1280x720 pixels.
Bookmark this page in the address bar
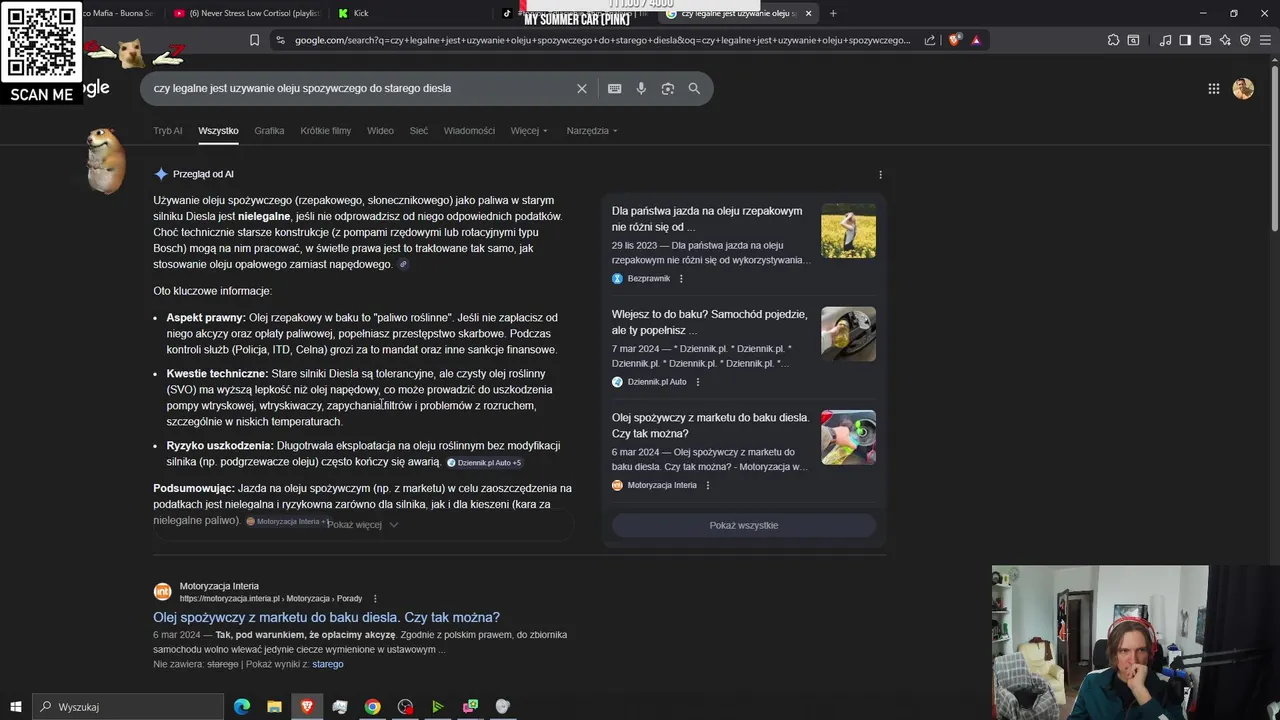click(x=254, y=40)
